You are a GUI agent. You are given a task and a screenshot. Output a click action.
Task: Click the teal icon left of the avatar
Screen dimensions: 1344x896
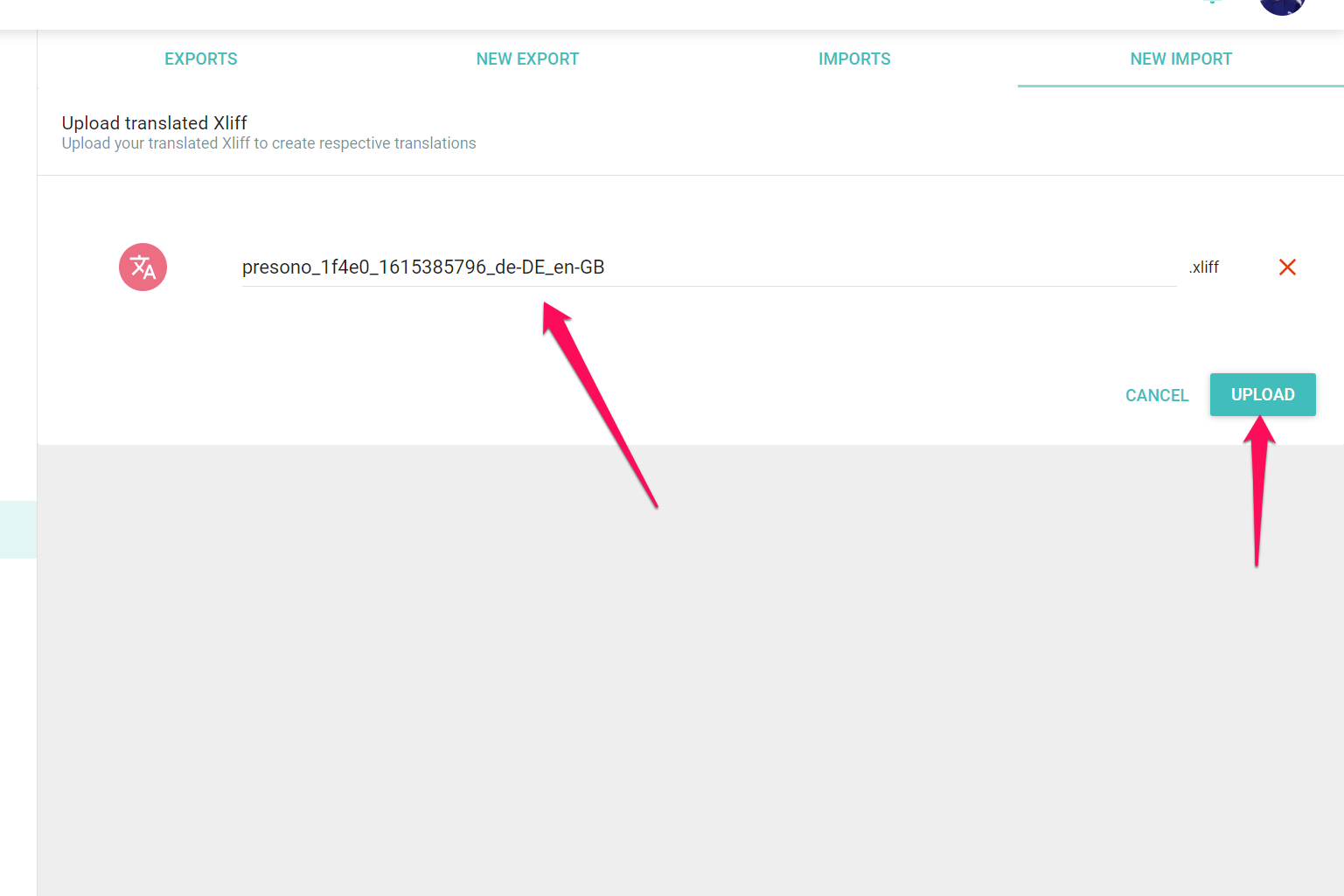(x=1212, y=3)
